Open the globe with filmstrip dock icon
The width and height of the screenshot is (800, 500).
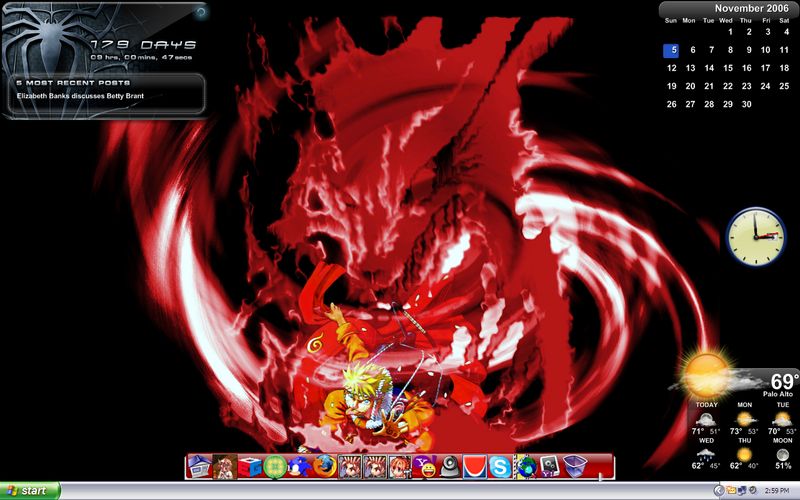pos(525,467)
